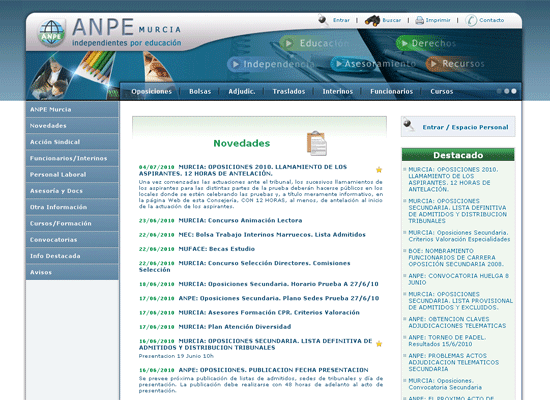Click the ANPE globe logo
The width and height of the screenshot is (550, 400).
pyautogui.click(x=51, y=33)
